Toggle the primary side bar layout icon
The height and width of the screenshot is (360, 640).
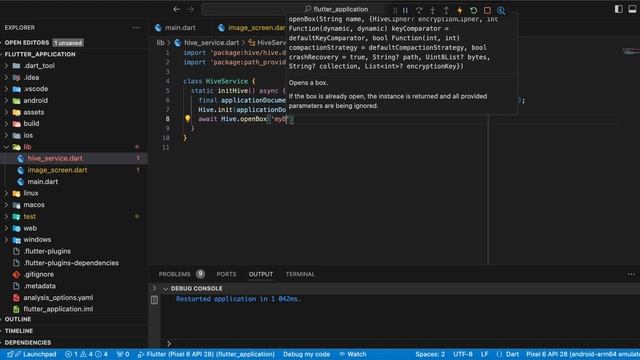(x=618, y=9)
